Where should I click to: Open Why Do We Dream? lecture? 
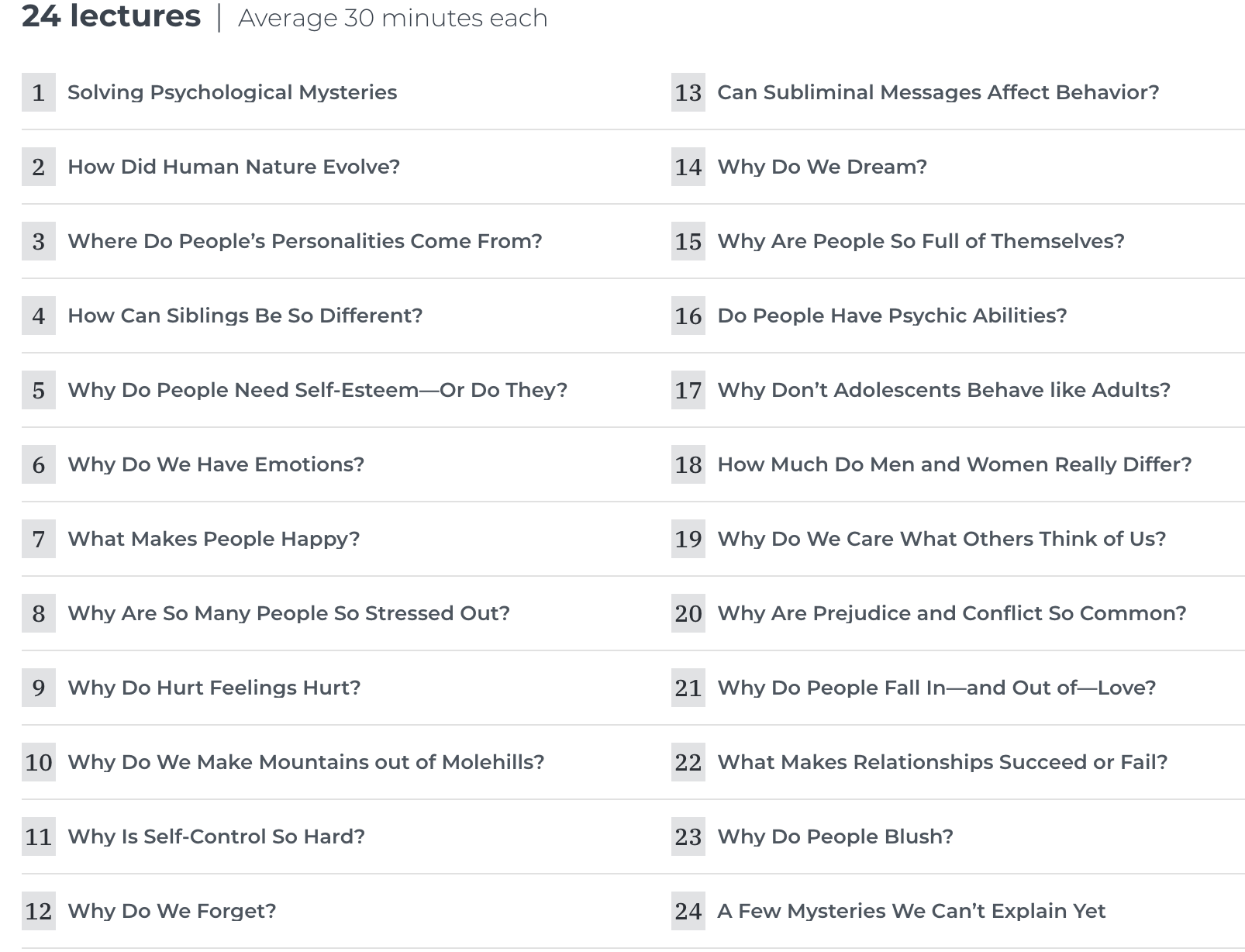(x=822, y=167)
